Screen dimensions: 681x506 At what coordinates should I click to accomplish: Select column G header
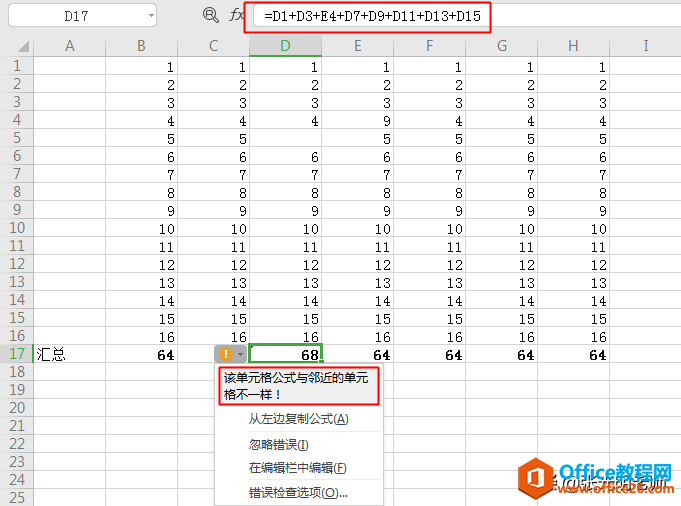(x=502, y=46)
